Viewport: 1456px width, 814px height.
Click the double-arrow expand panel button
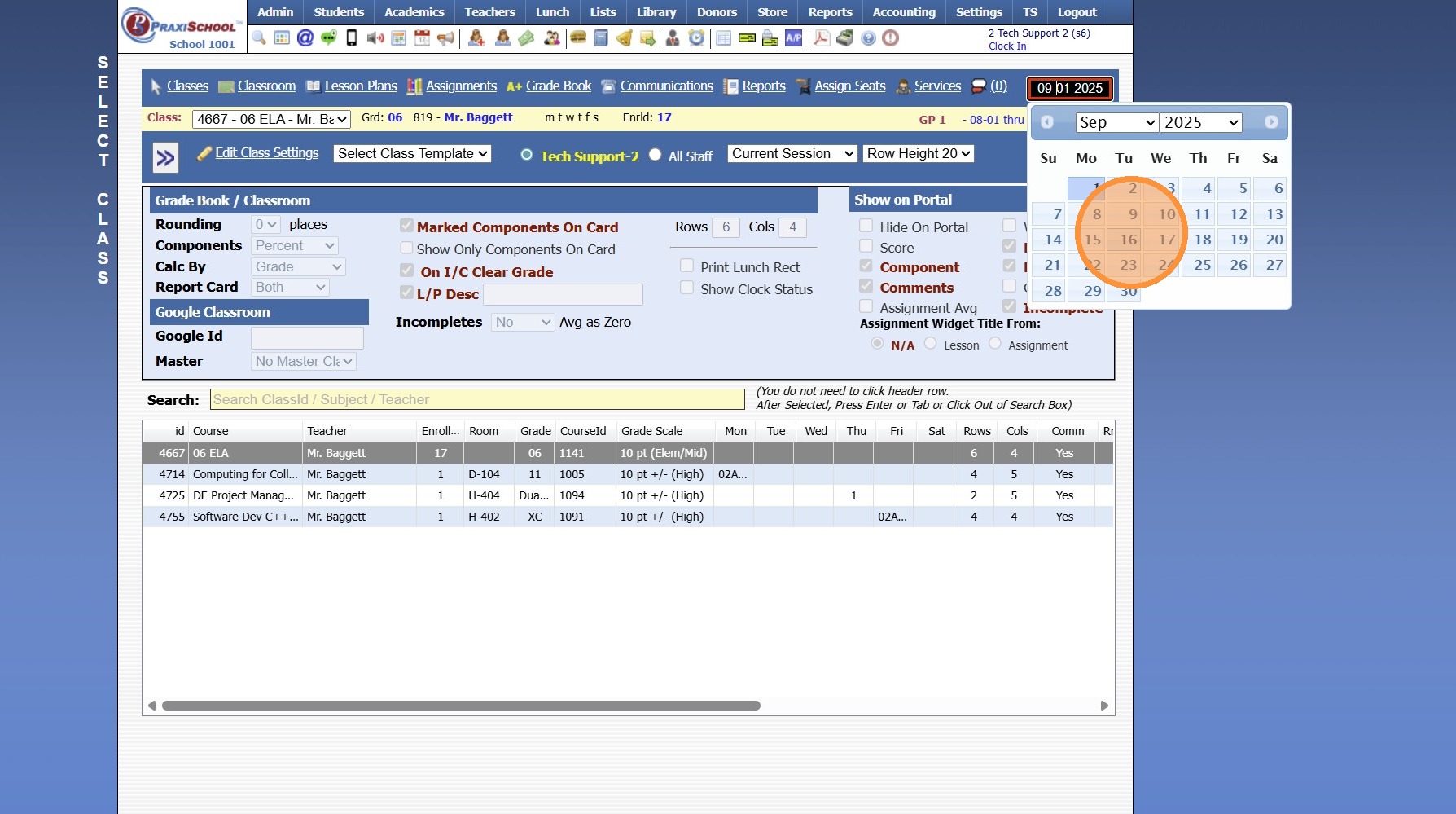[165, 157]
